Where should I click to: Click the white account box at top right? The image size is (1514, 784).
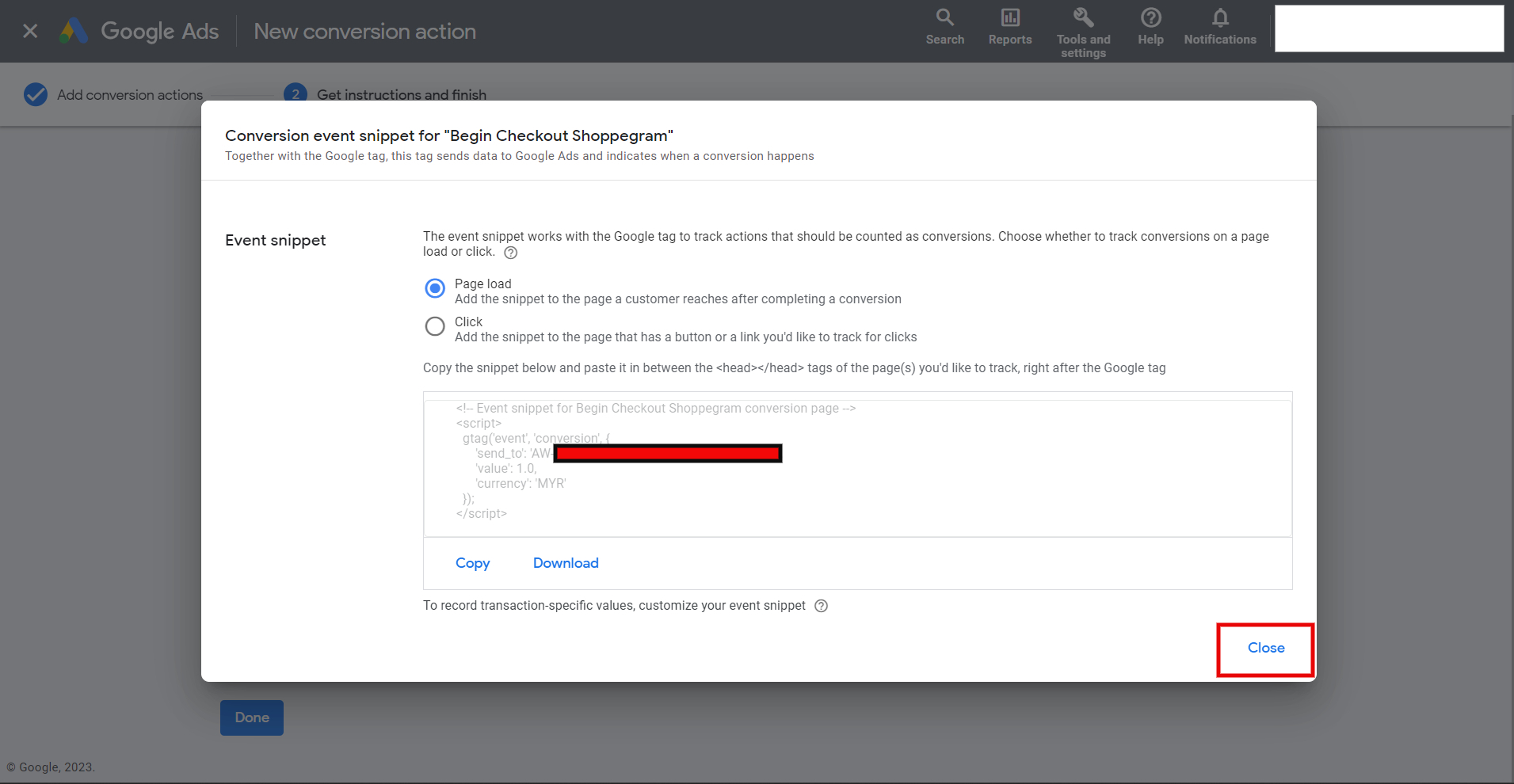click(x=1389, y=29)
